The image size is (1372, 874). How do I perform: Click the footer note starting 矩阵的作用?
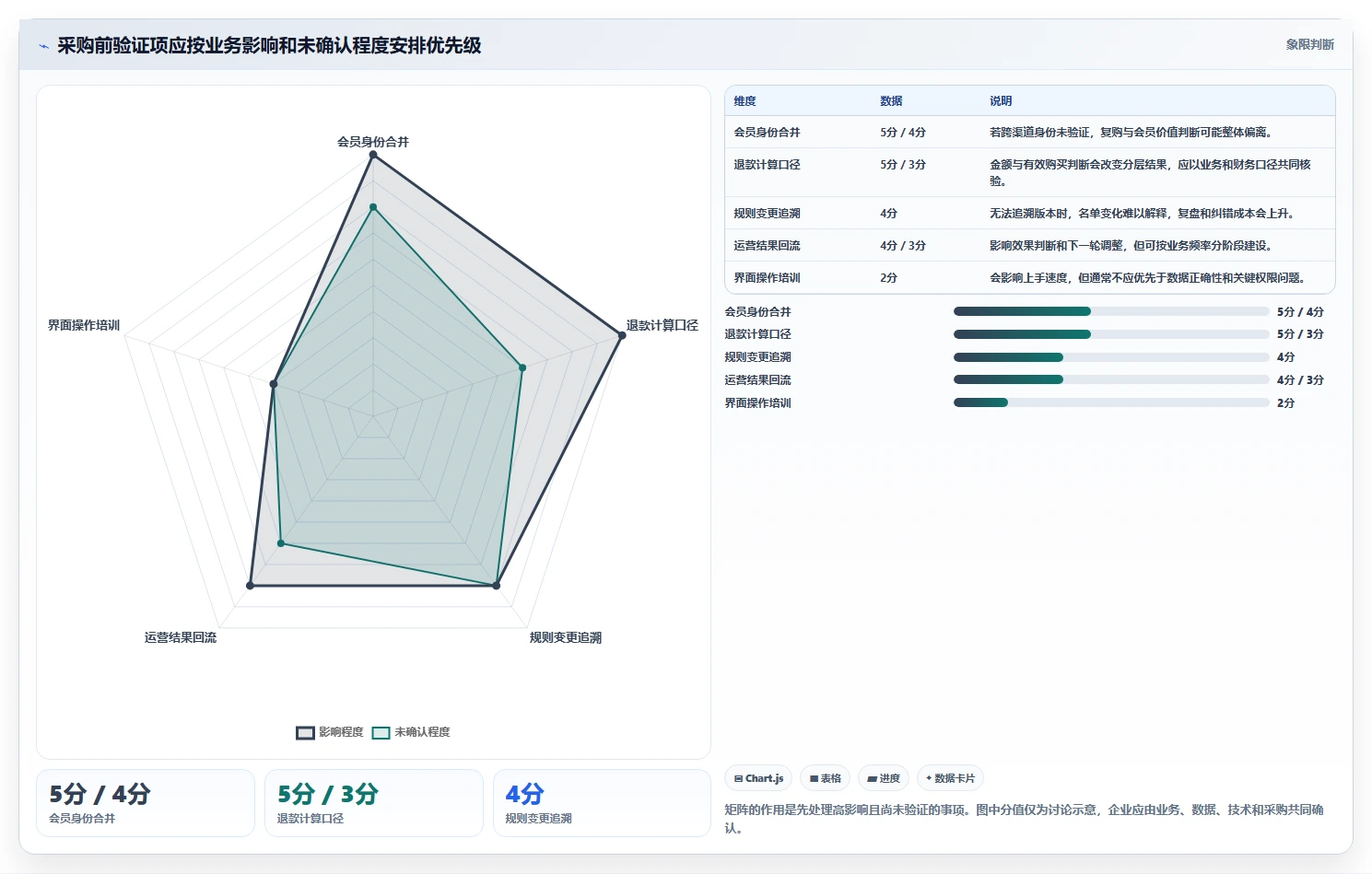pos(1025,819)
